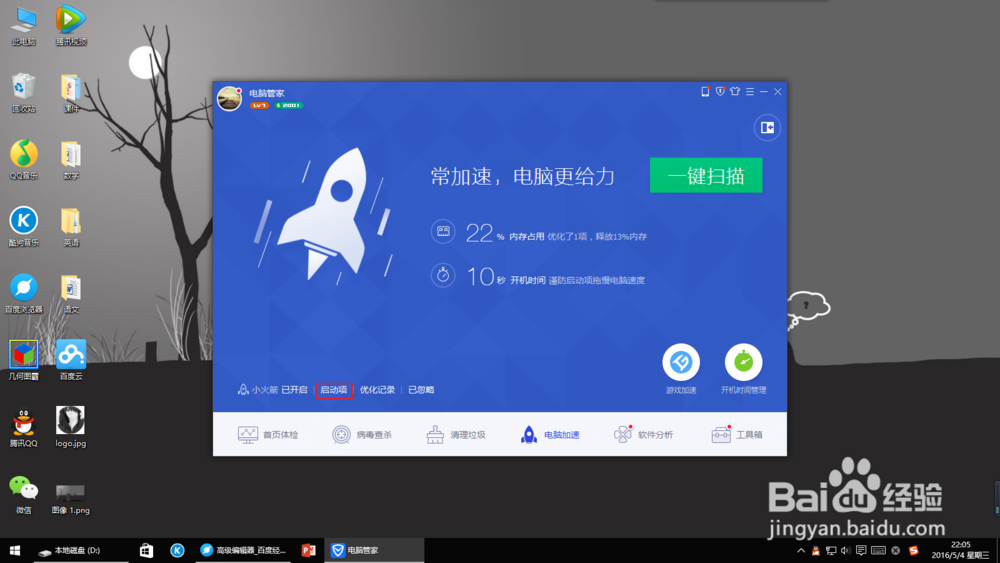The height and width of the screenshot is (563, 1000).
Task: Toggle the 小火箭 已开启 rocket setting
Action: pos(272,390)
